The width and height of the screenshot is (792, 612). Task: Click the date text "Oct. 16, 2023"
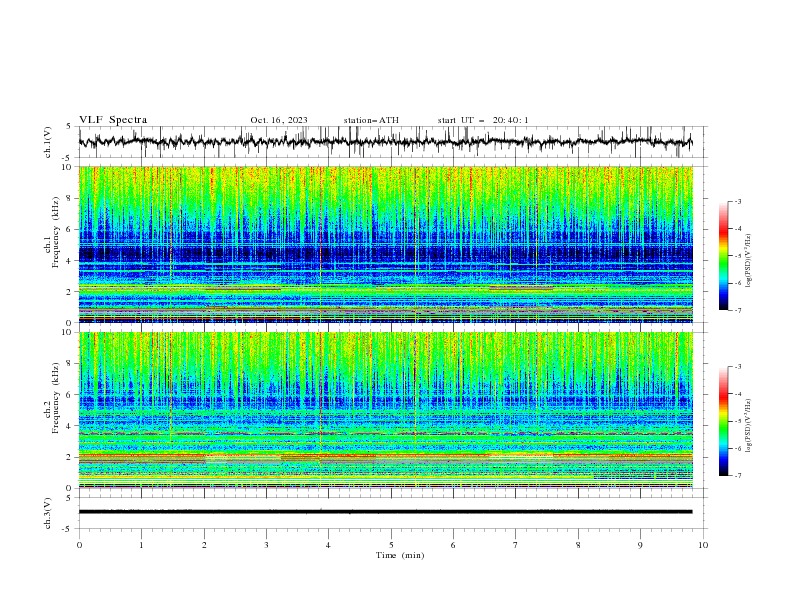(279, 120)
